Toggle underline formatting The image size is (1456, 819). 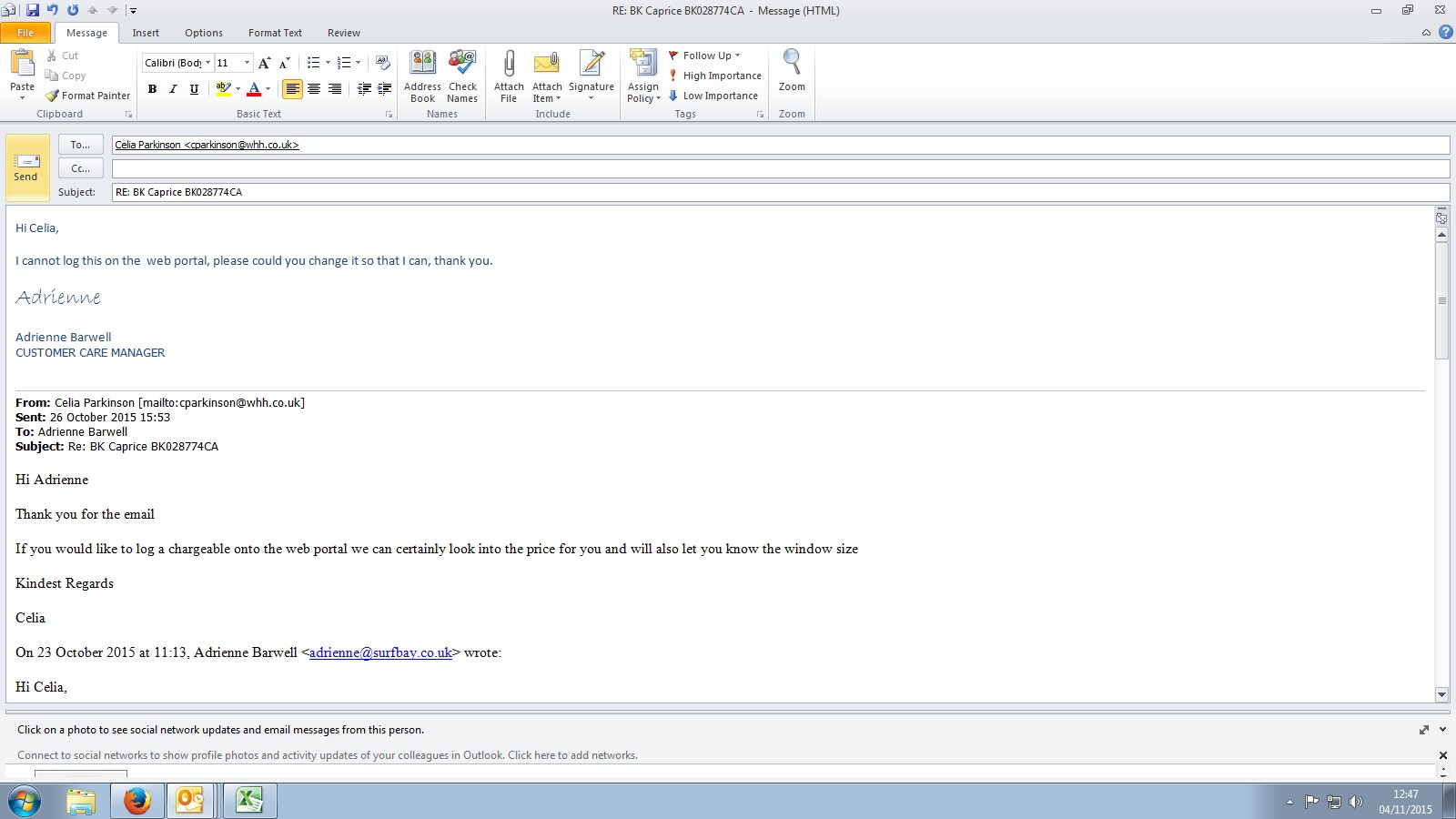click(194, 89)
